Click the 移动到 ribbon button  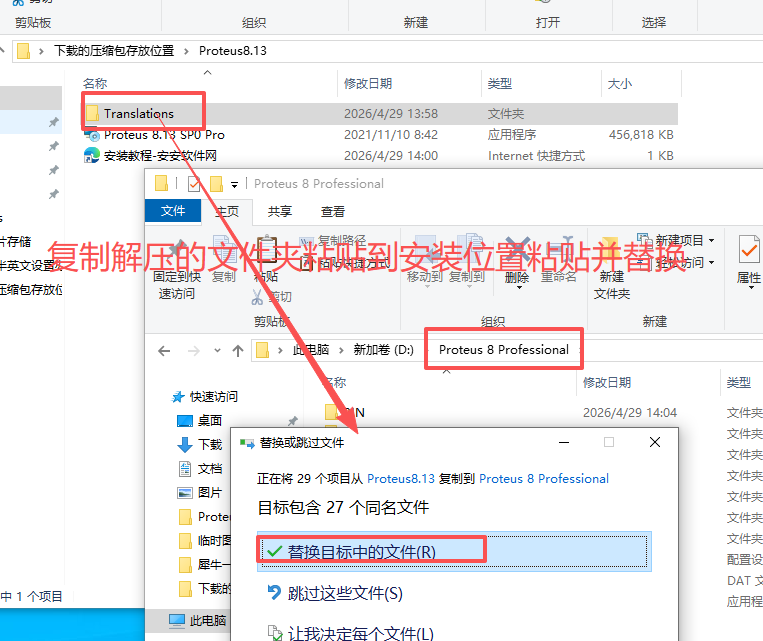coord(425,260)
